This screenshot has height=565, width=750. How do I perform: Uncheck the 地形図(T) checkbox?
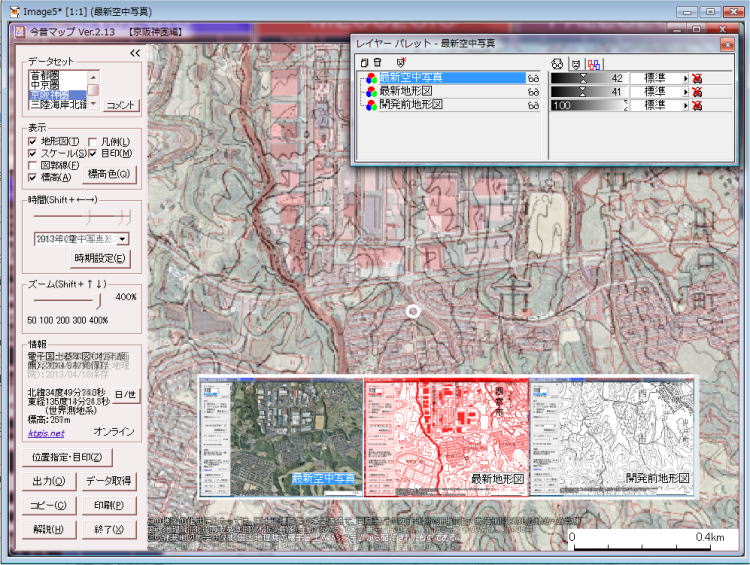(33, 142)
